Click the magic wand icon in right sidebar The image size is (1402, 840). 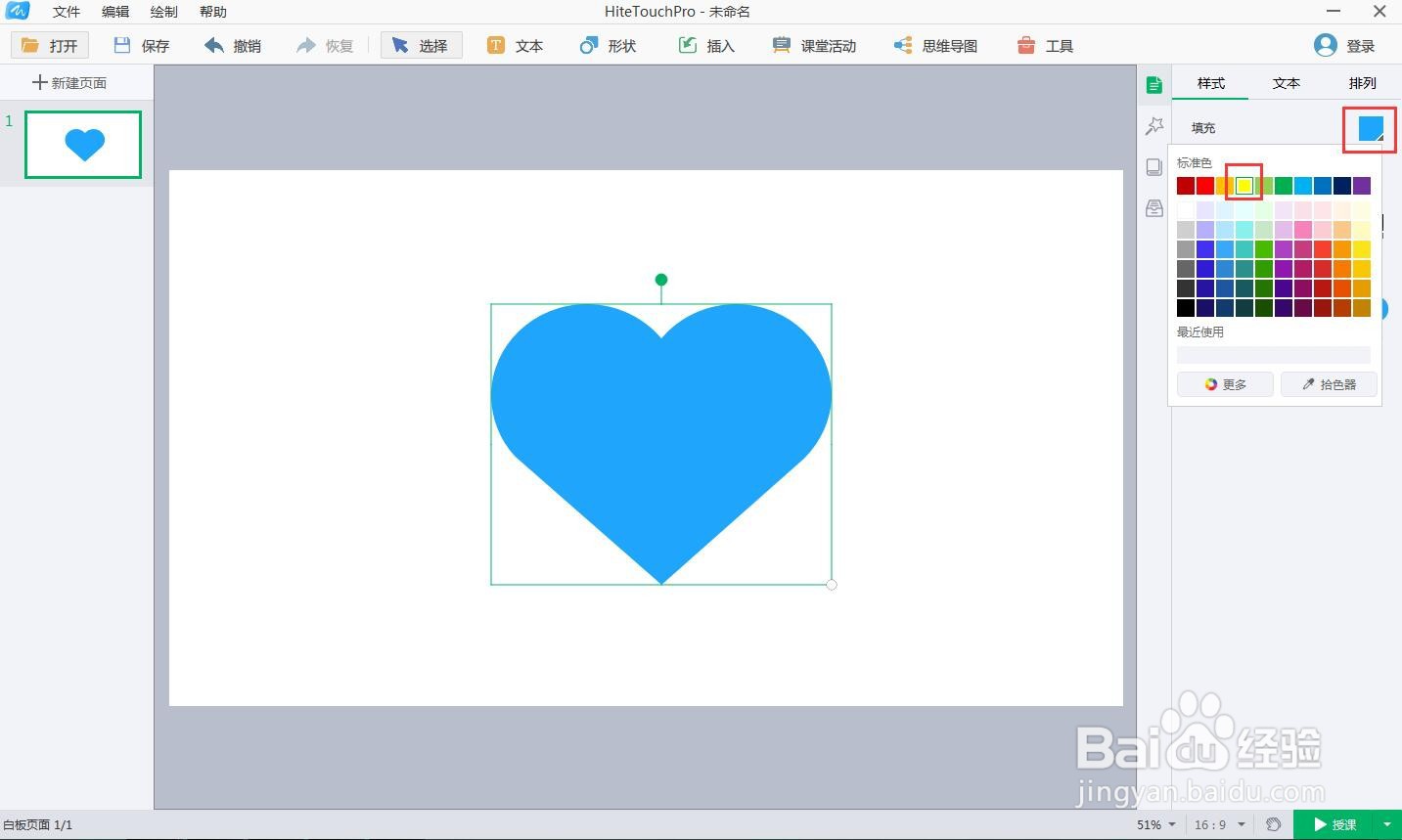[1153, 125]
